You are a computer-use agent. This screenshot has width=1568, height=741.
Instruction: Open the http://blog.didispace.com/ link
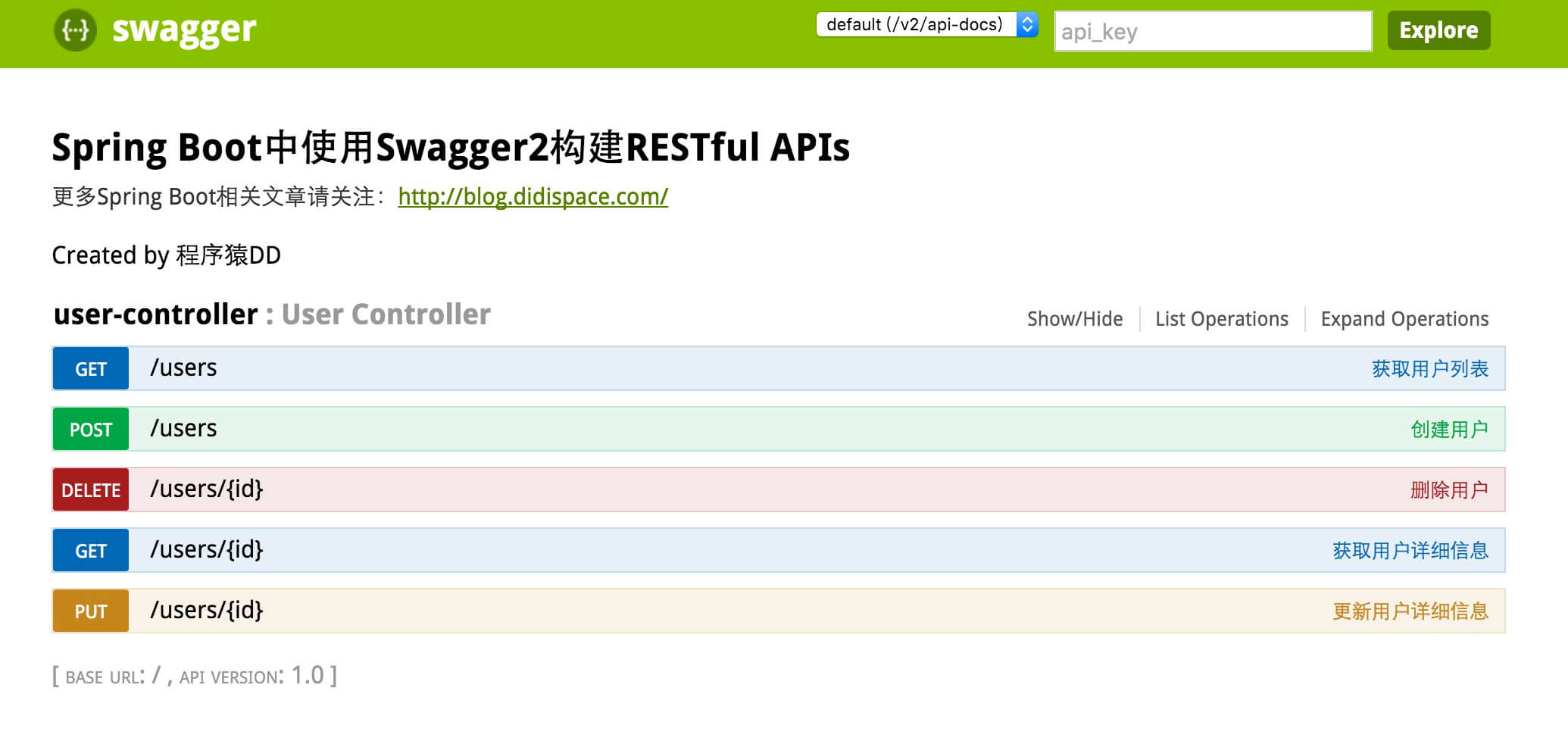[x=531, y=198]
